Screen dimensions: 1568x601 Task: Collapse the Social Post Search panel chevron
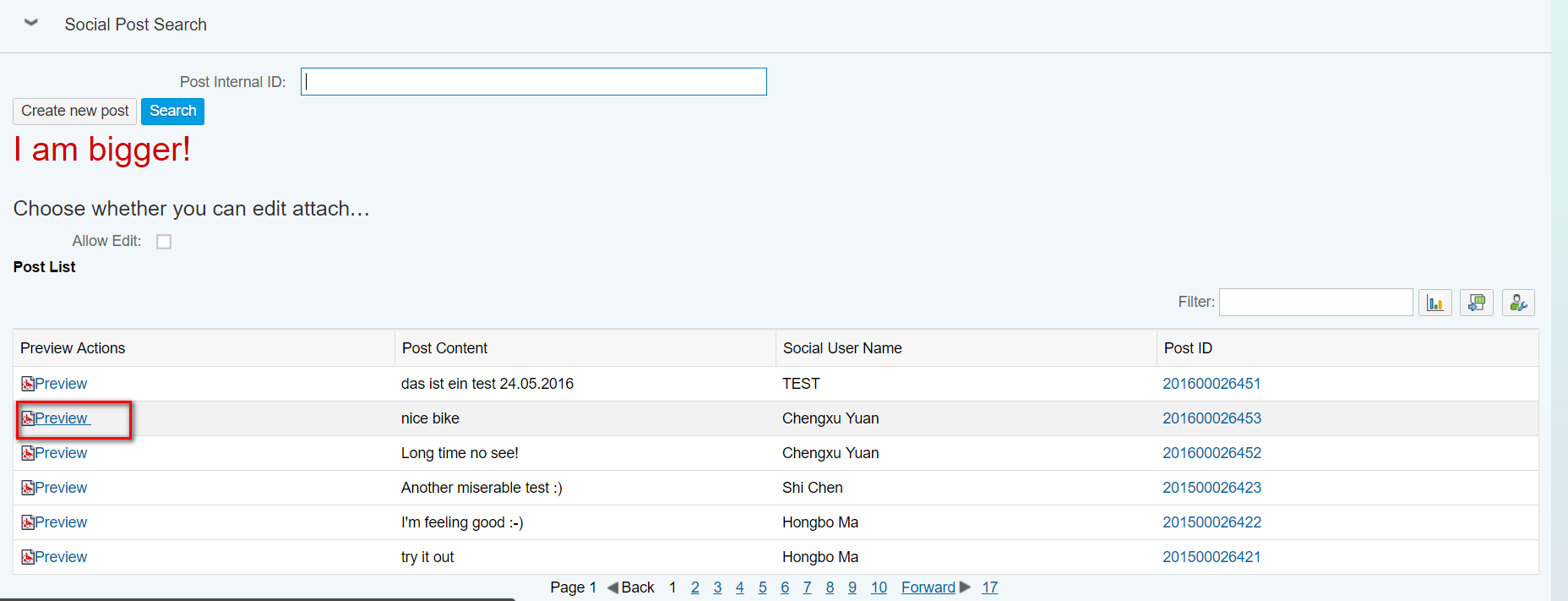pyautogui.click(x=31, y=23)
